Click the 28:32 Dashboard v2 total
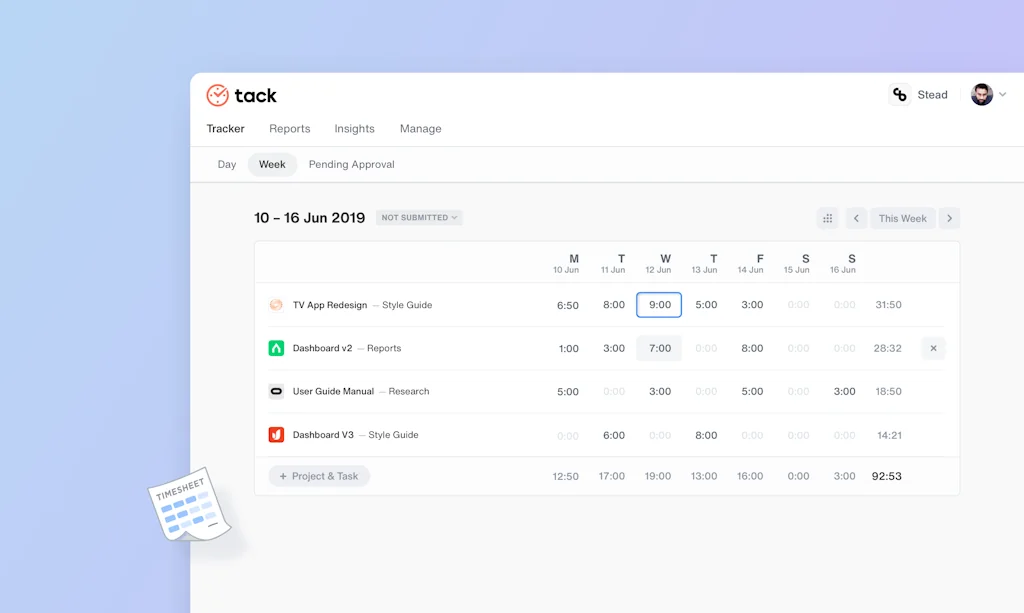The width and height of the screenshot is (1024, 613). coord(888,349)
